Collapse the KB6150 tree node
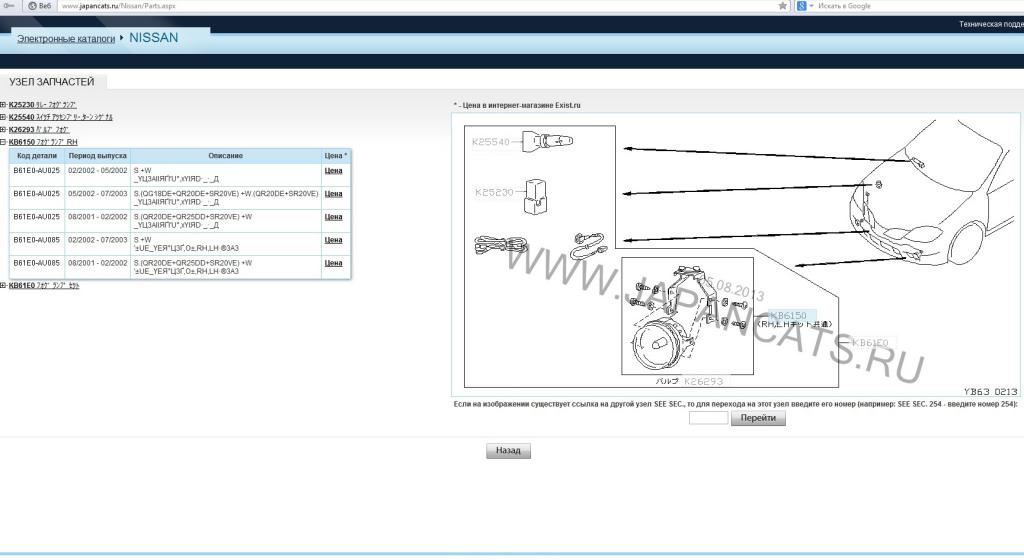Viewport: 1024px width, 560px height. pyautogui.click(x=3, y=142)
